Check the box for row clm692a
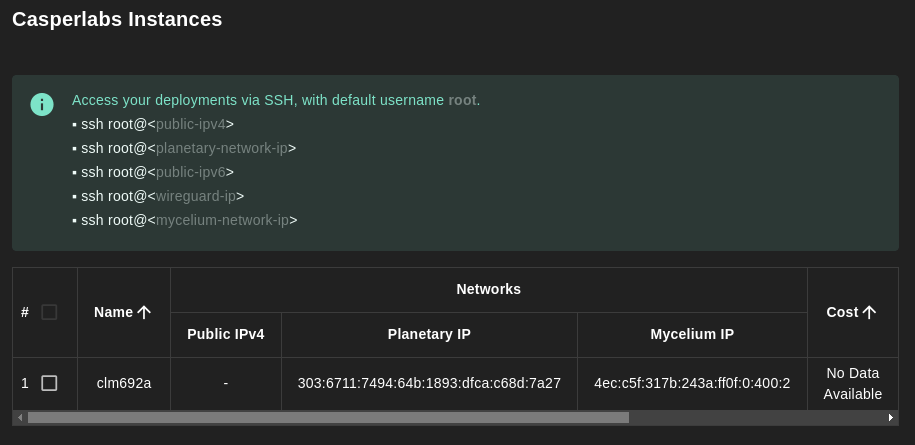The width and height of the screenshot is (915, 445). pyautogui.click(x=49, y=383)
